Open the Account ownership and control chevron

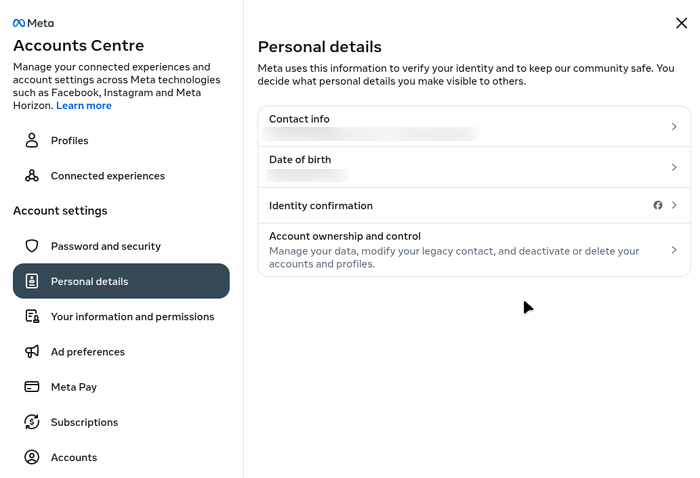coord(674,250)
